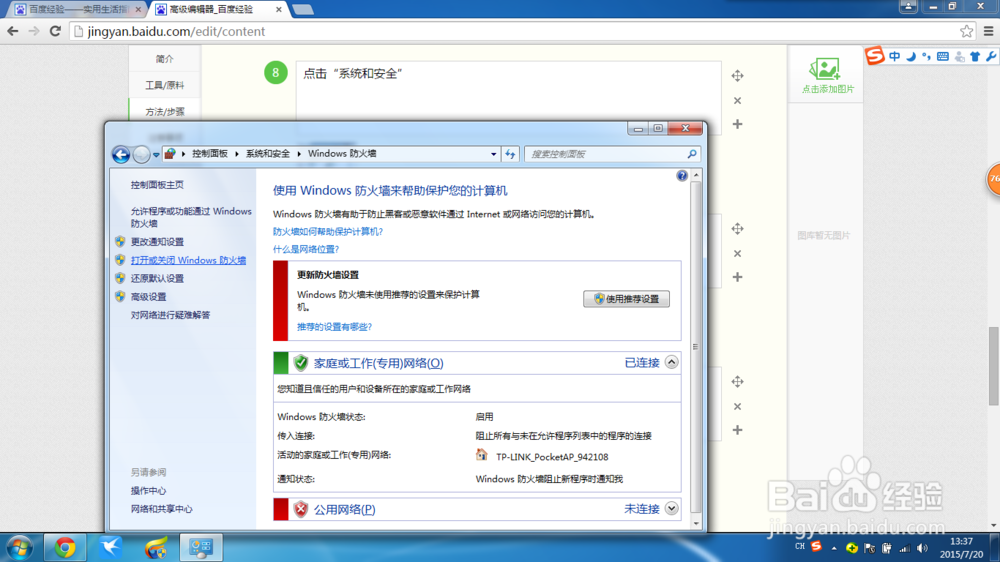1000x562 pixels.
Task: Open 网络和共享中心 link
Action: pos(161,509)
